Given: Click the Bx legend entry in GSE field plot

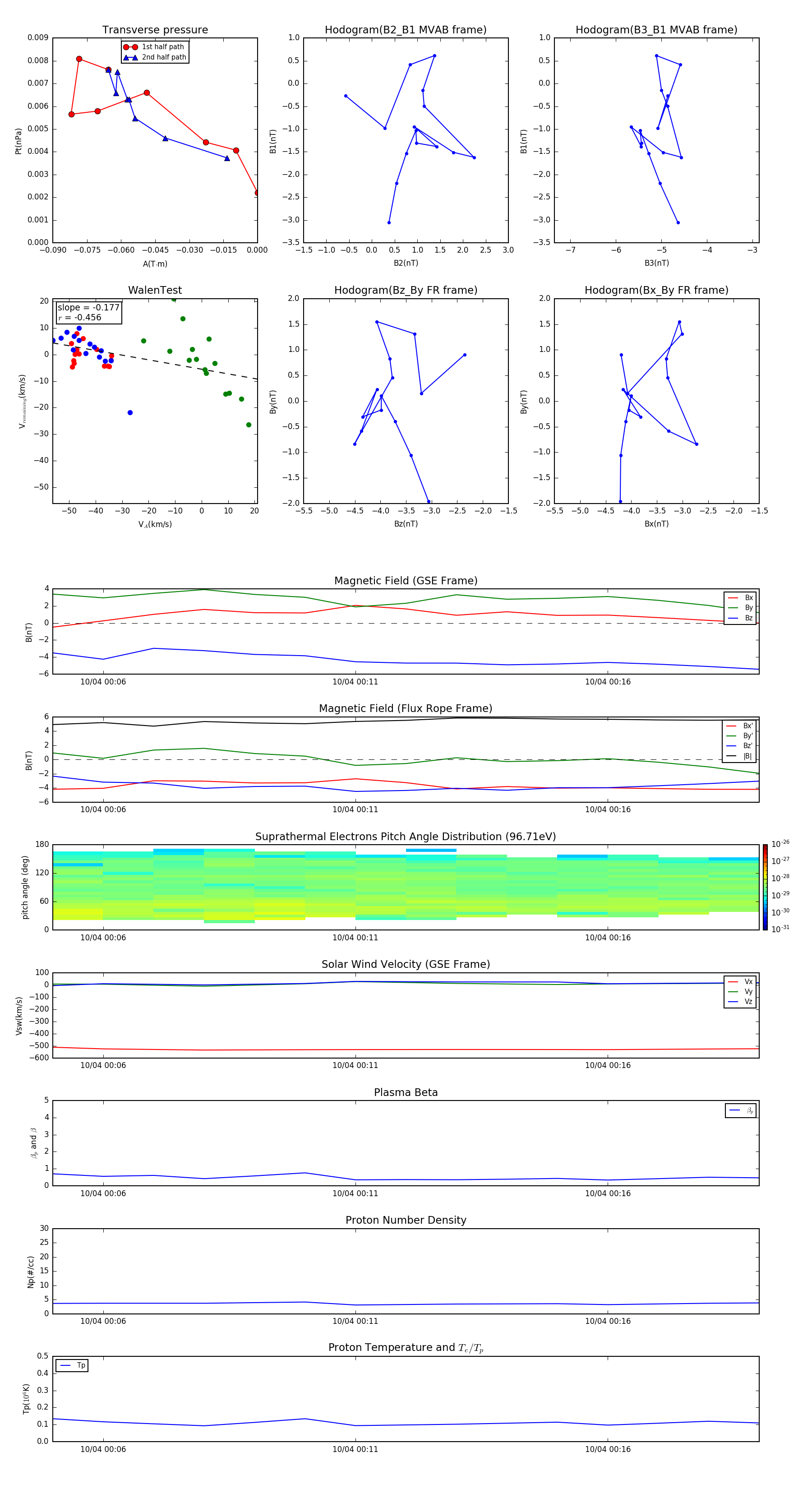Looking at the screenshot, I should (x=740, y=598).
